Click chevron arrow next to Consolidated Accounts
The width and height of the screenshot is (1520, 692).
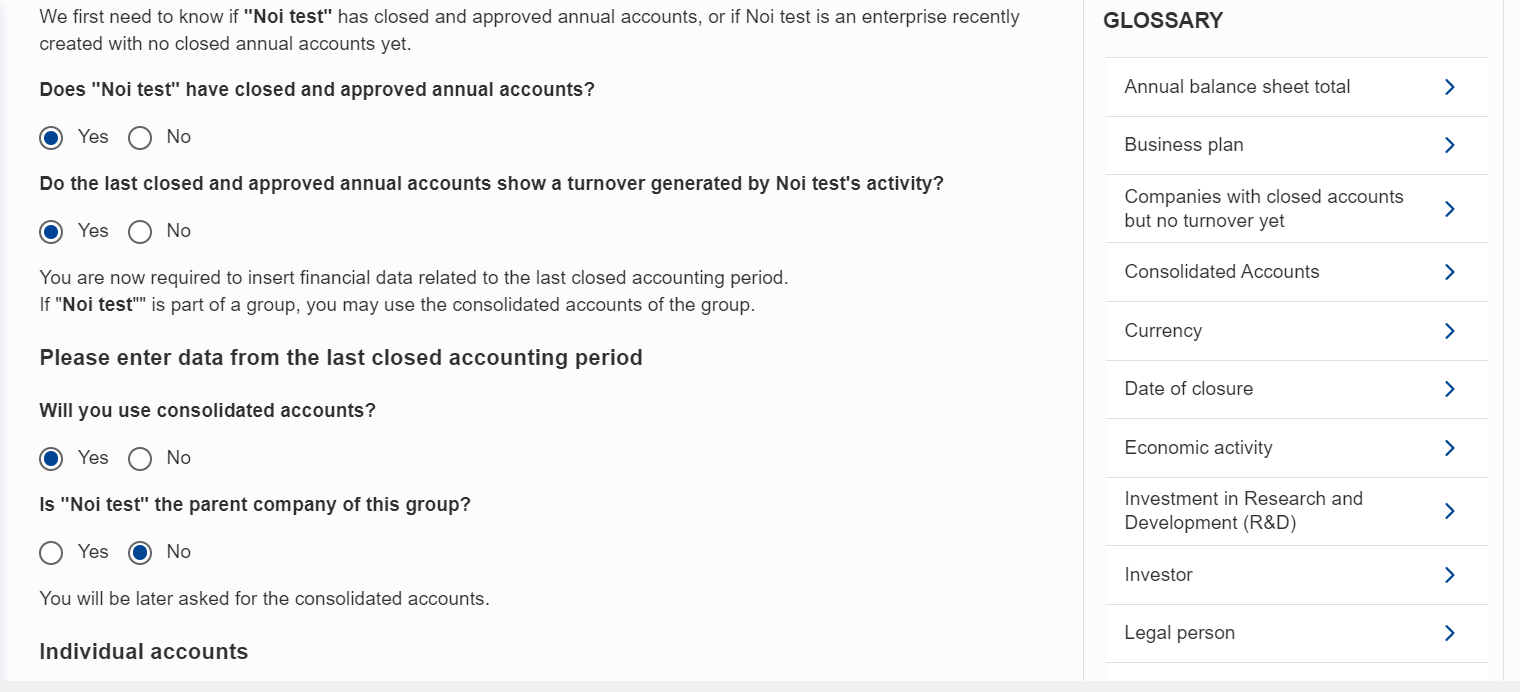tap(1450, 272)
